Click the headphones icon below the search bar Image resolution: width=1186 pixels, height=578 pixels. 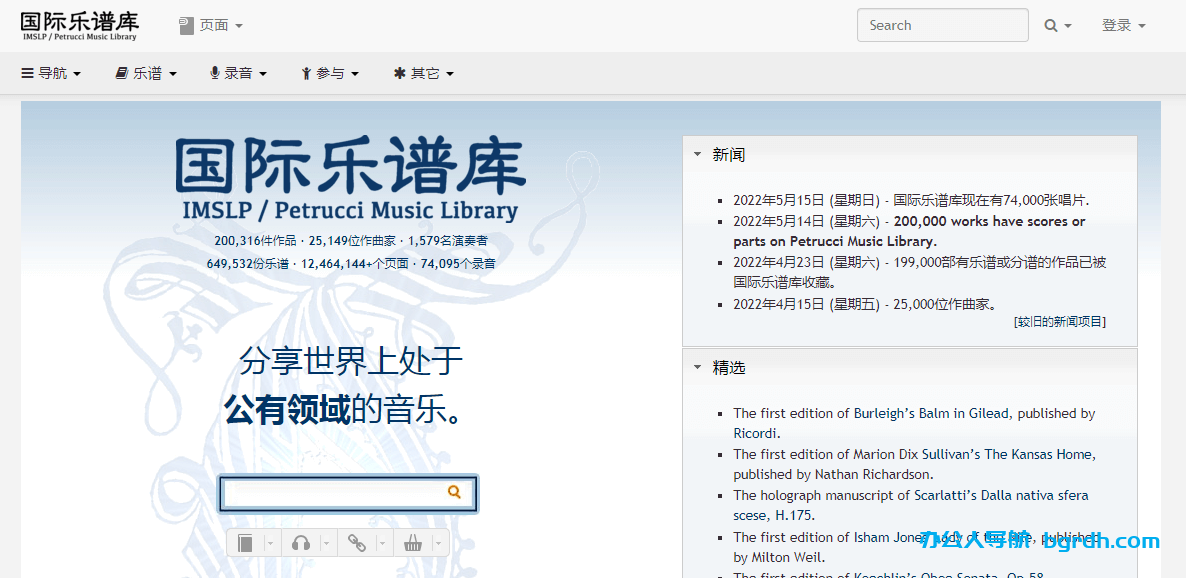(300, 543)
